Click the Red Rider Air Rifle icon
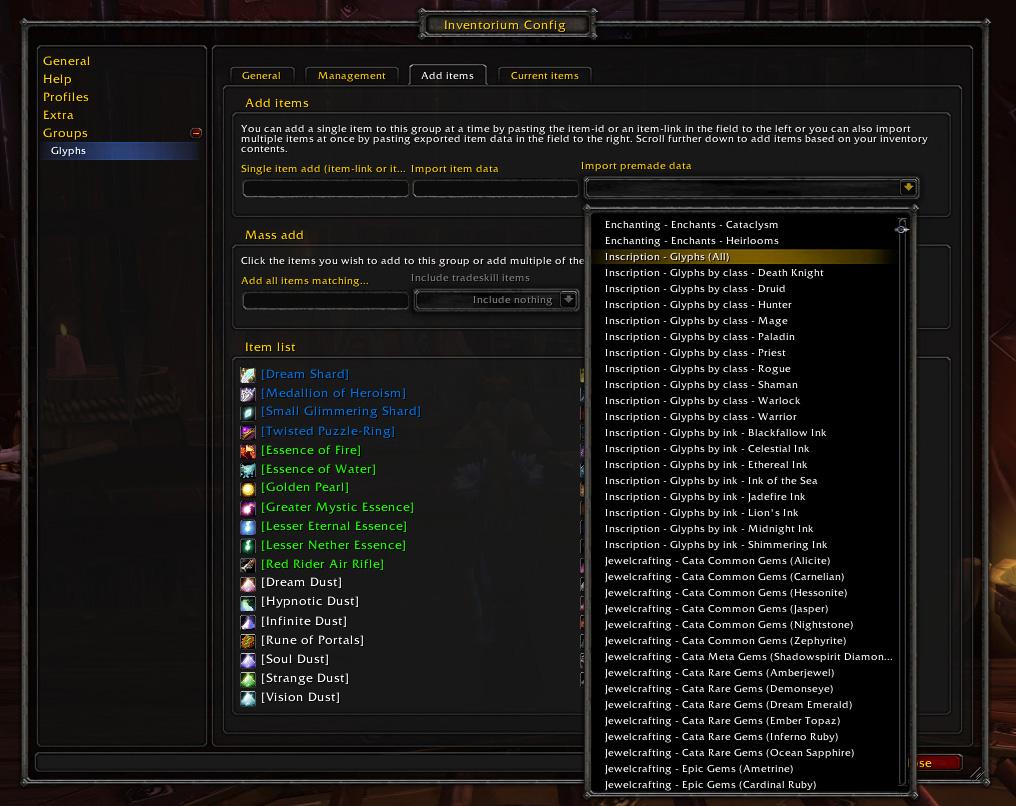The width and height of the screenshot is (1016, 806). point(248,564)
